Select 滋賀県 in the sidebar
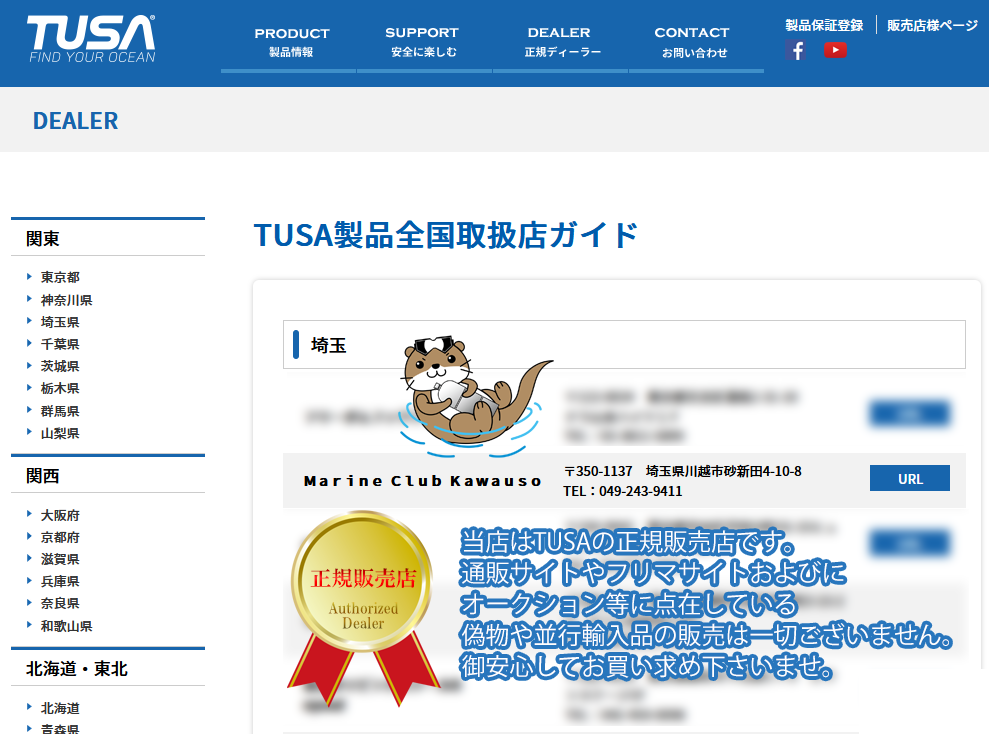 pos(60,559)
